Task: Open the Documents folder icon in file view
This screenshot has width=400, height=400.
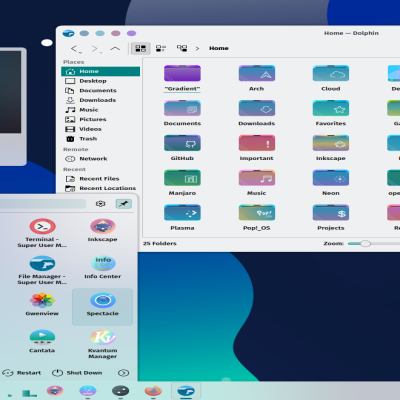Action: point(182,108)
